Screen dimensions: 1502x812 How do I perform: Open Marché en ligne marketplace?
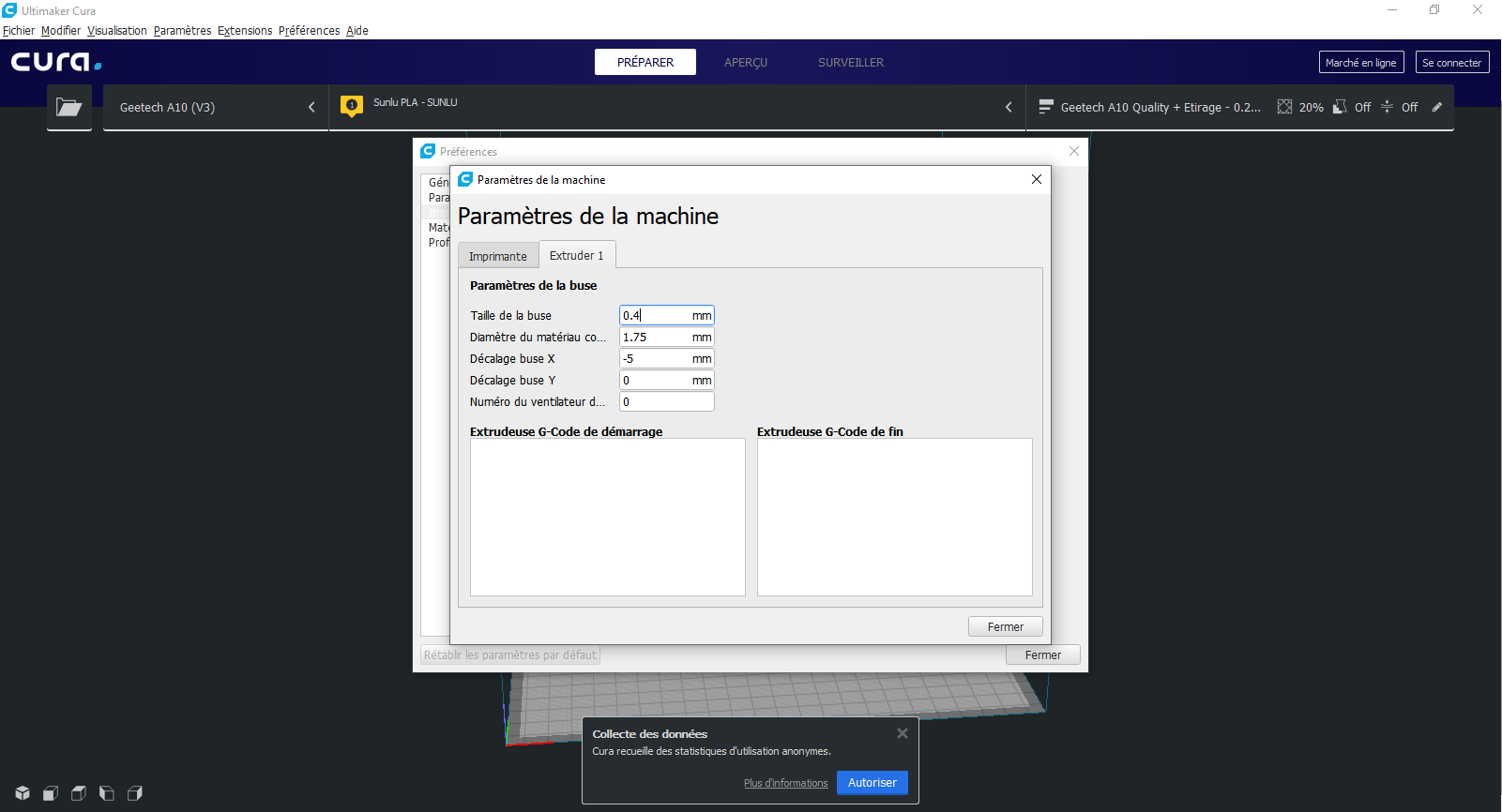tap(1361, 62)
